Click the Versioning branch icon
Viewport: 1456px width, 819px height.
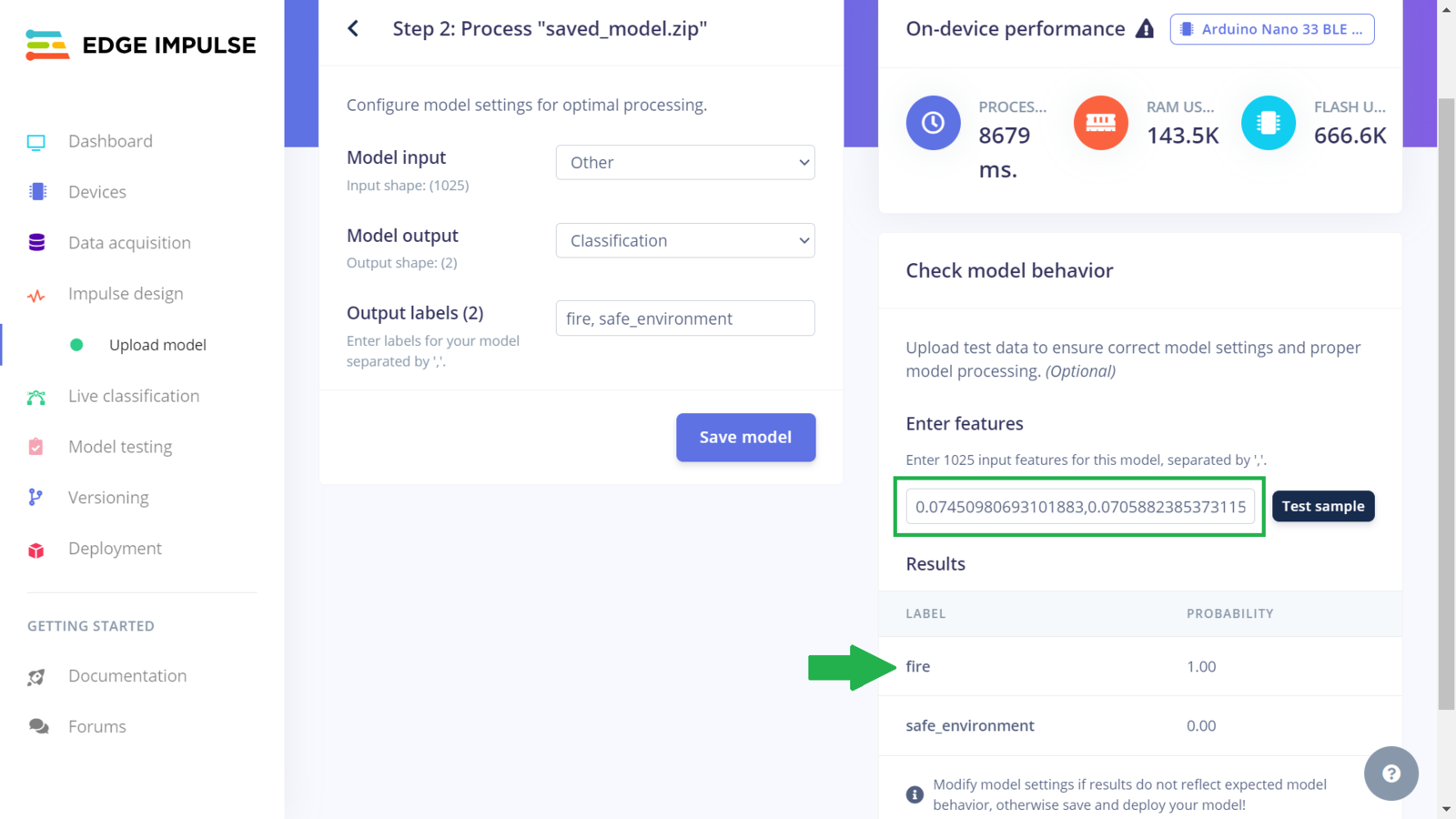coord(35,498)
